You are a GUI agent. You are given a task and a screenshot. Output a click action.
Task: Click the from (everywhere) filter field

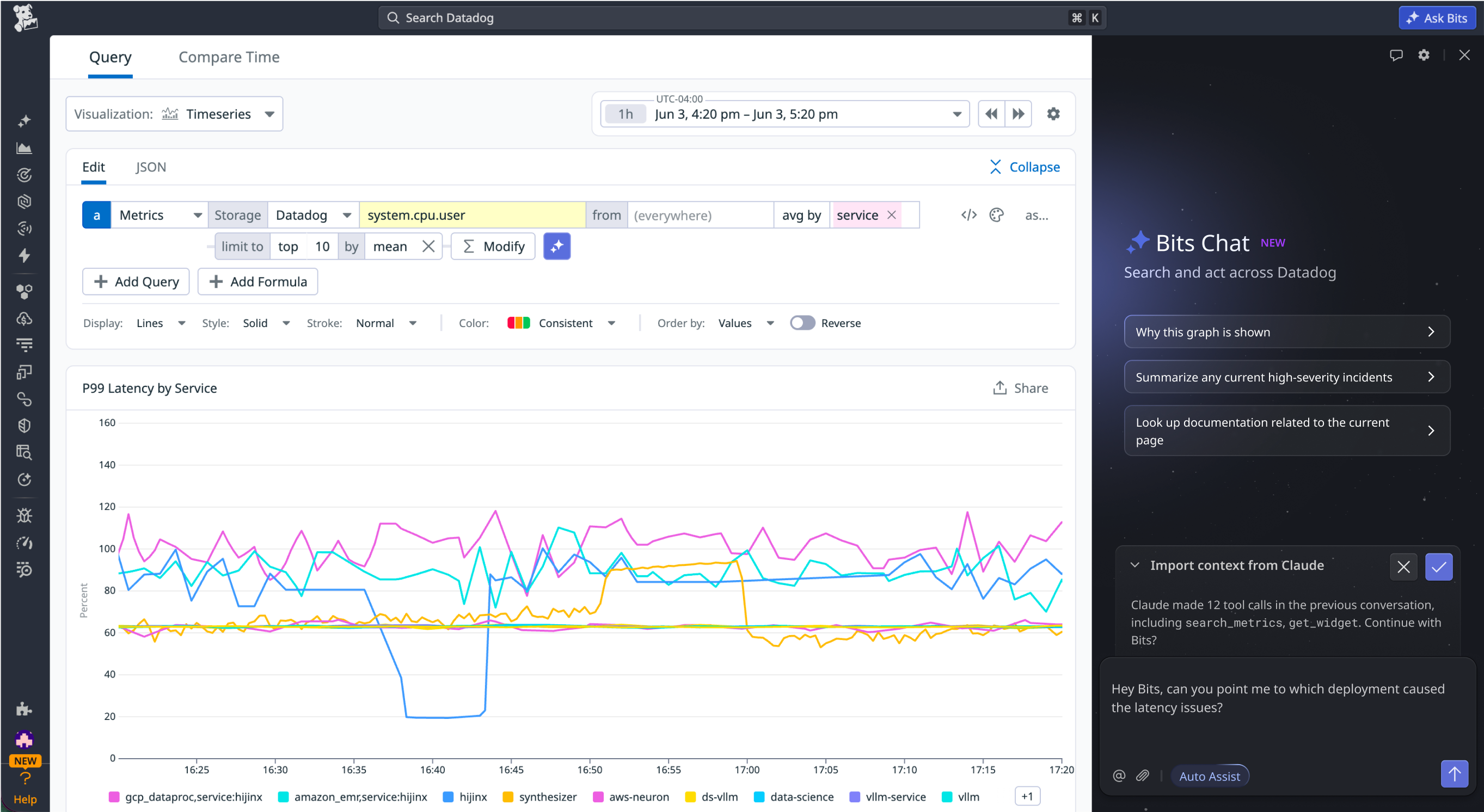pos(701,215)
